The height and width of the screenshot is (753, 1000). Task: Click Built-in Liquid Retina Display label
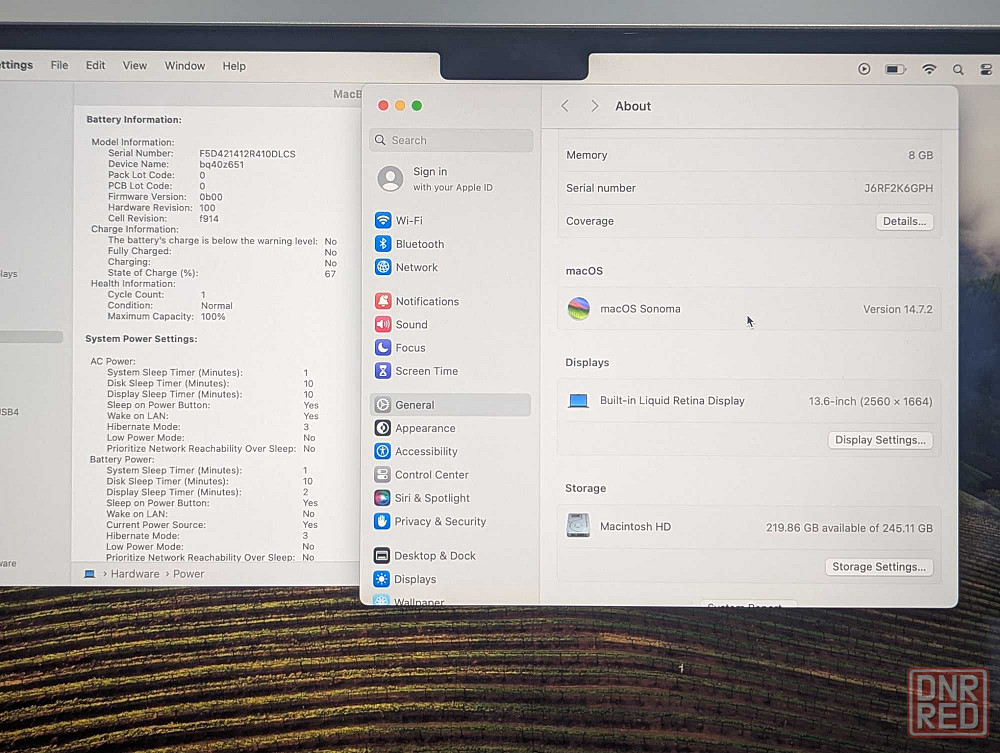click(x=672, y=400)
